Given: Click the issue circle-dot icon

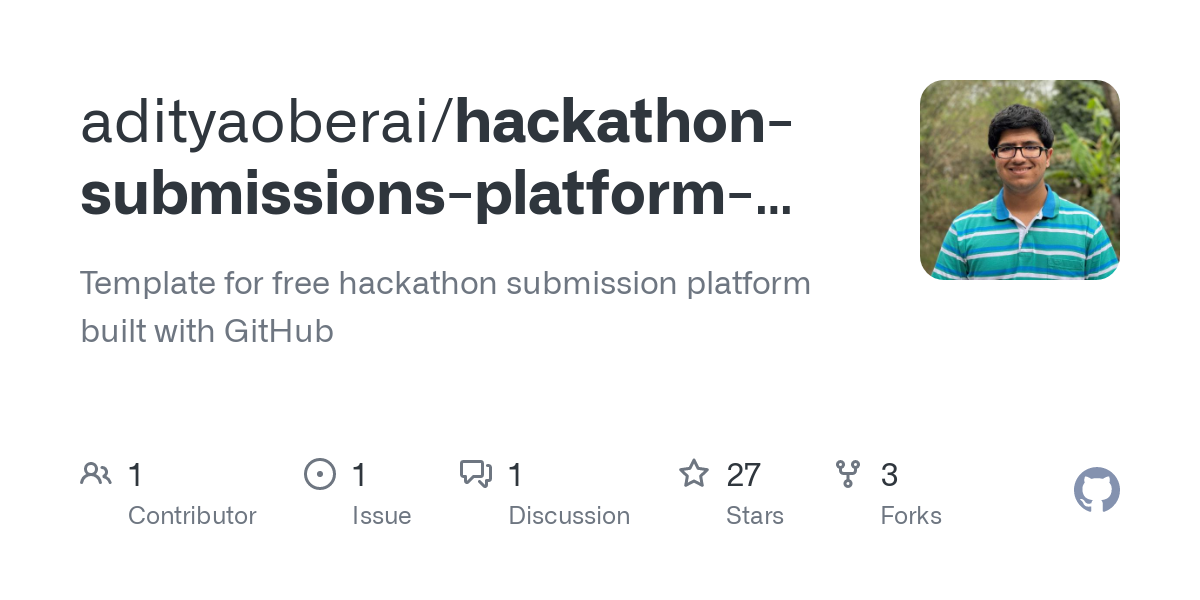Looking at the screenshot, I should coord(320,474).
